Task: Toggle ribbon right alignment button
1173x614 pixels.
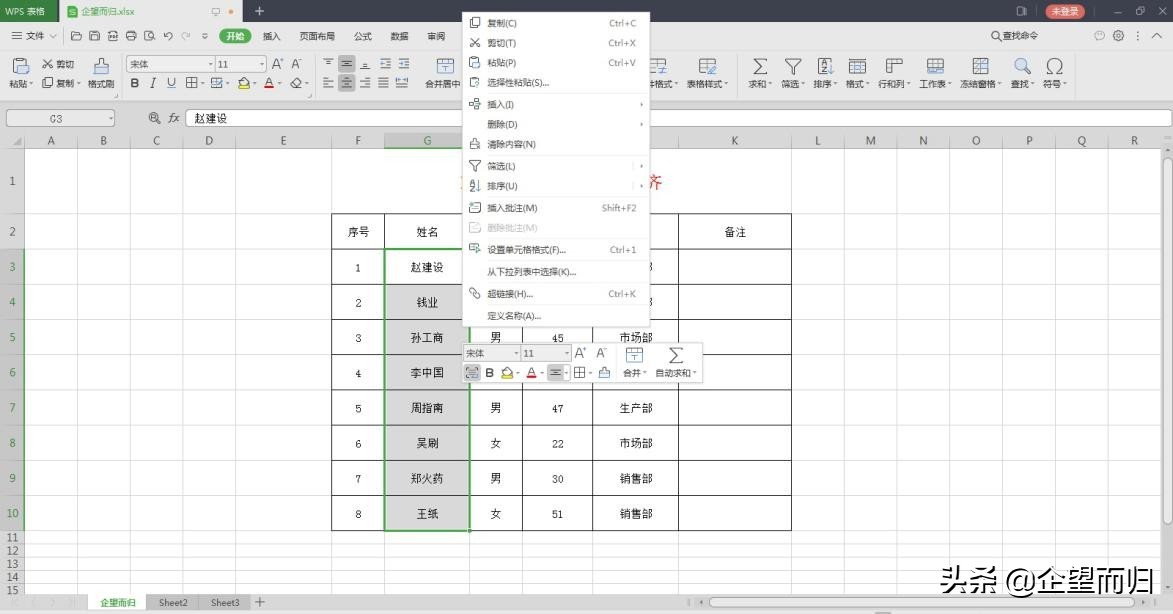Action: point(365,83)
